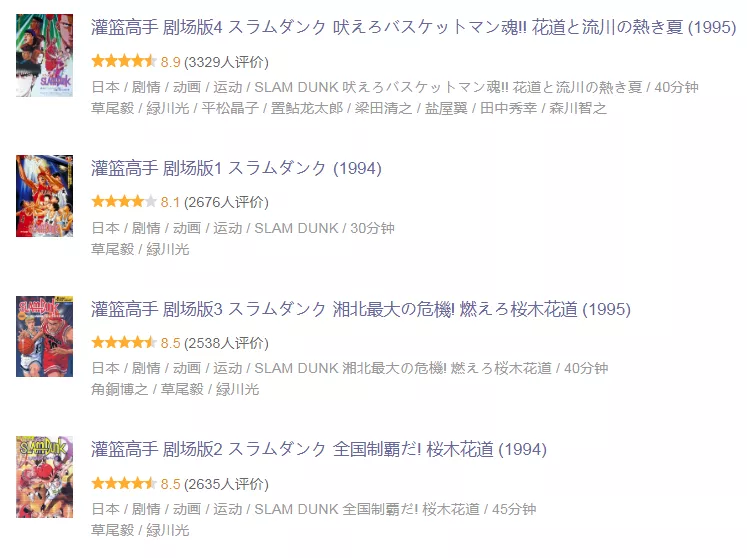This screenshot has height=558, width=747.
Task: Click the 8.9 score of 剧场版4
Action: (170, 62)
